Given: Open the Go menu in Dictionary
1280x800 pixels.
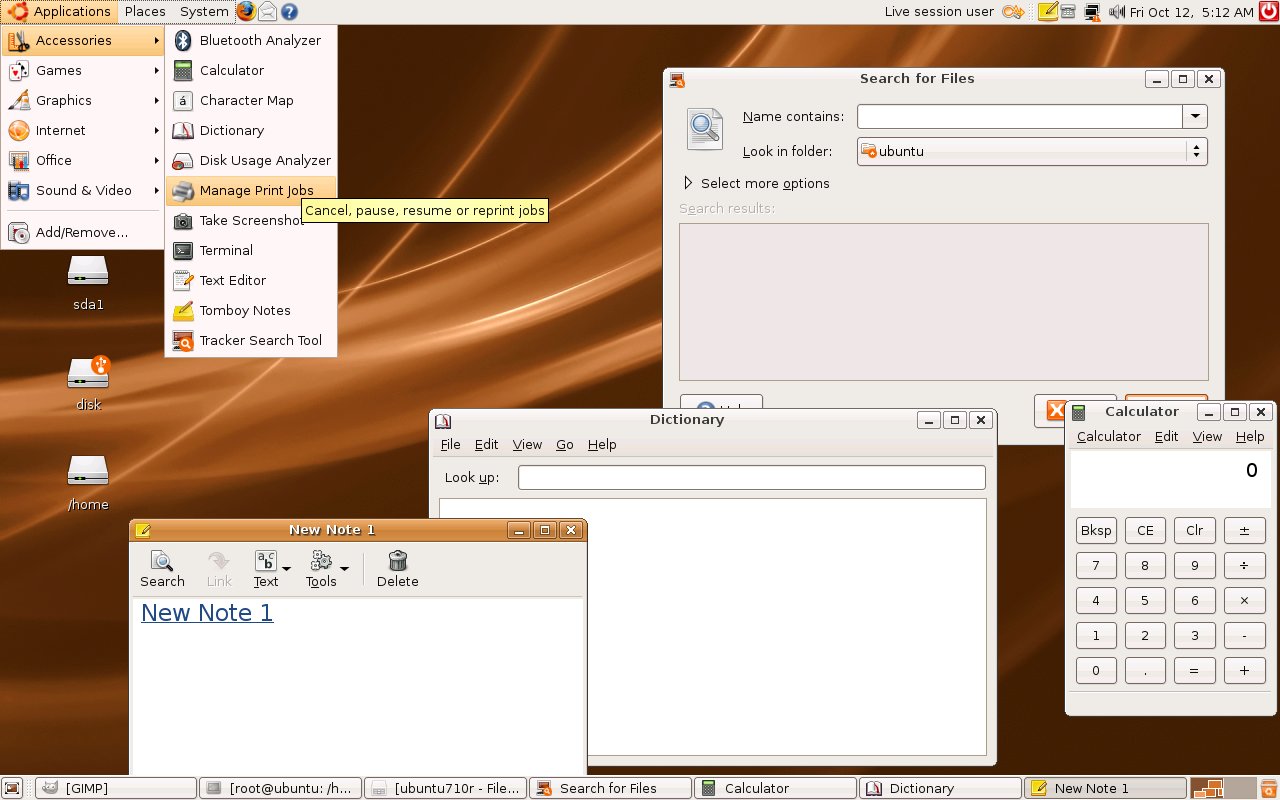Looking at the screenshot, I should coord(565,444).
